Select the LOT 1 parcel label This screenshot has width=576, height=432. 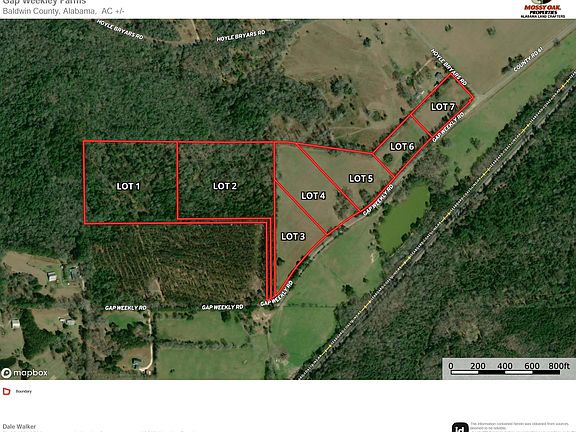pyautogui.click(x=128, y=186)
